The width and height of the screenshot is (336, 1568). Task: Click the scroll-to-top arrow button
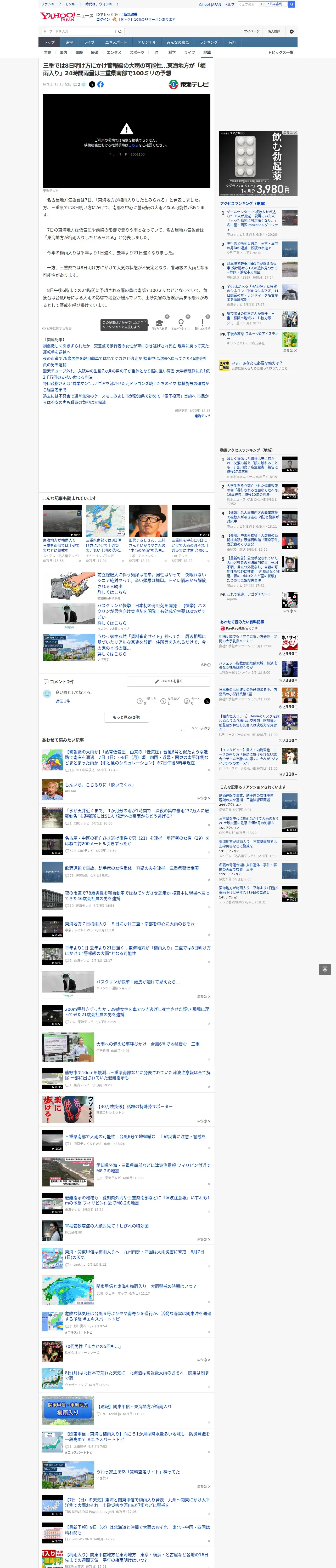point(325,969)
